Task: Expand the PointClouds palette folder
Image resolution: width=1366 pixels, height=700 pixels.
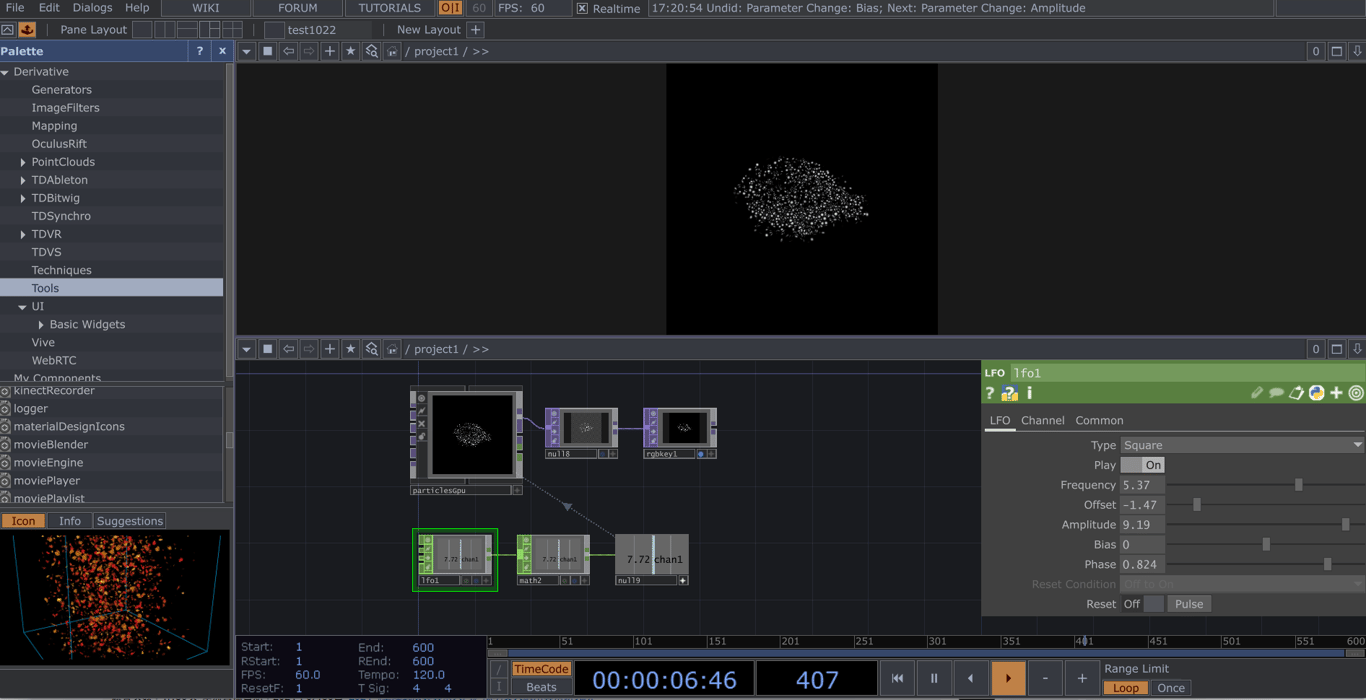Action: 23,162
